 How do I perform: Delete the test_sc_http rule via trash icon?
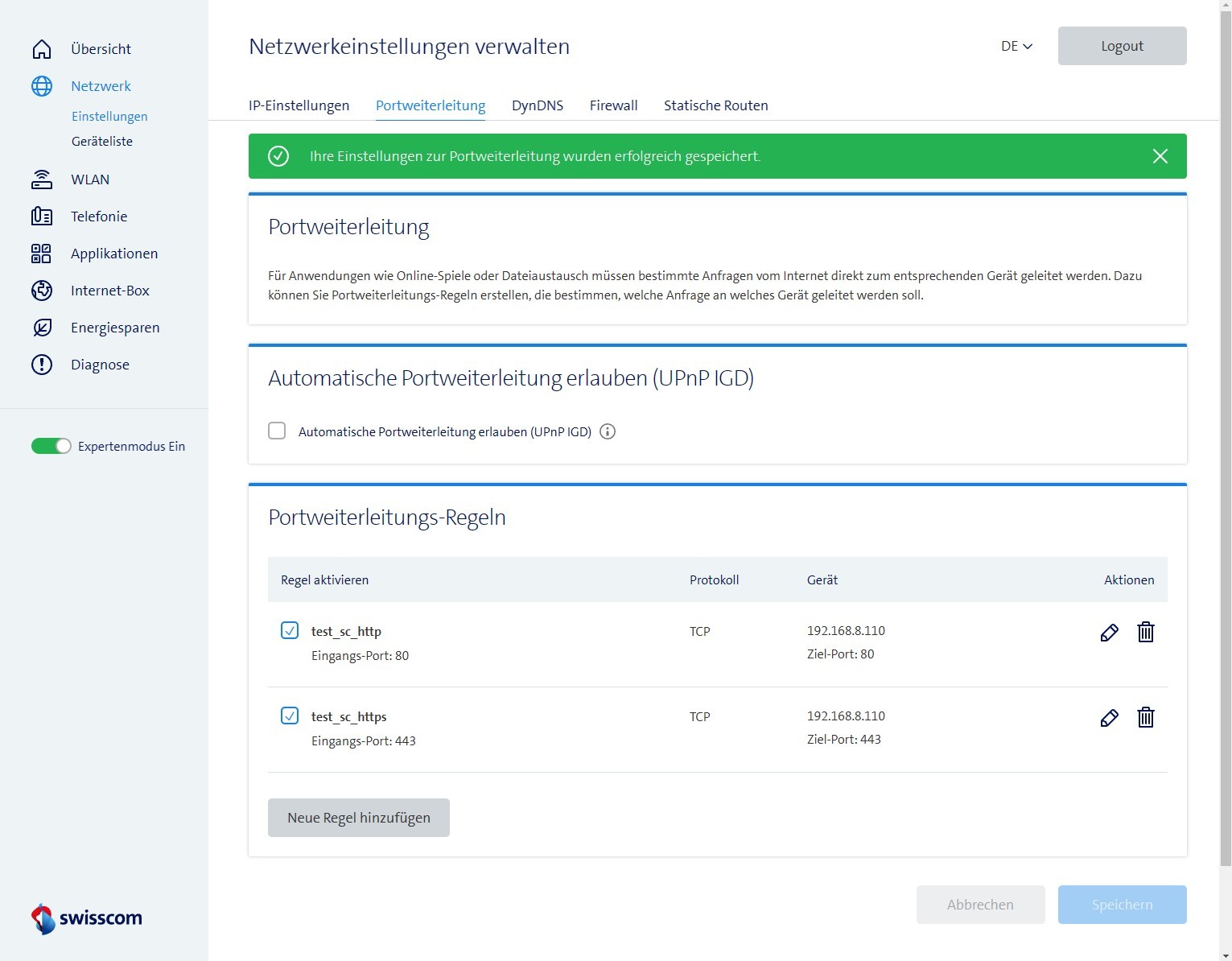pyautogui.click(x=1146, y=633)
